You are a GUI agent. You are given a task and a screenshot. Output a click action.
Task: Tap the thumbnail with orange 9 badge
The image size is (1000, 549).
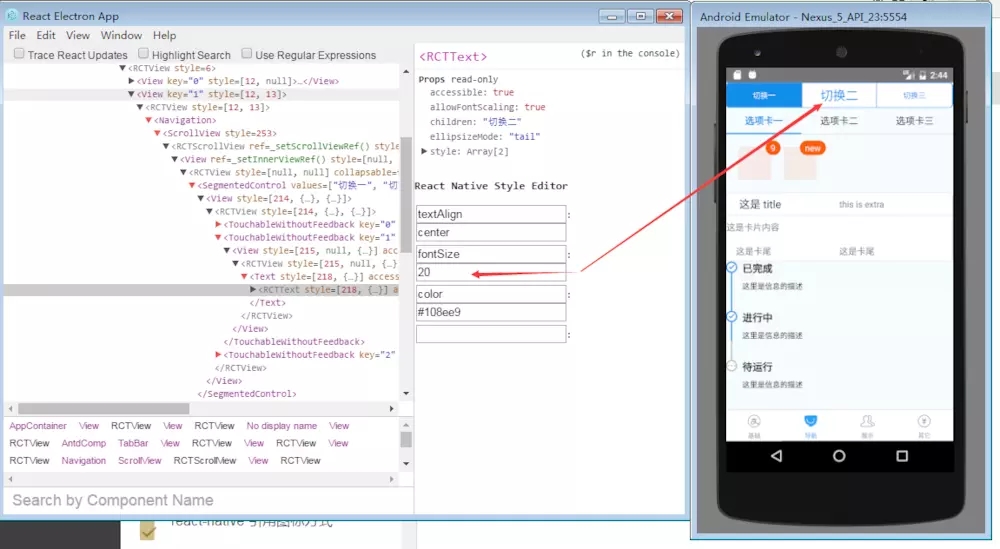tap(755, 162)
